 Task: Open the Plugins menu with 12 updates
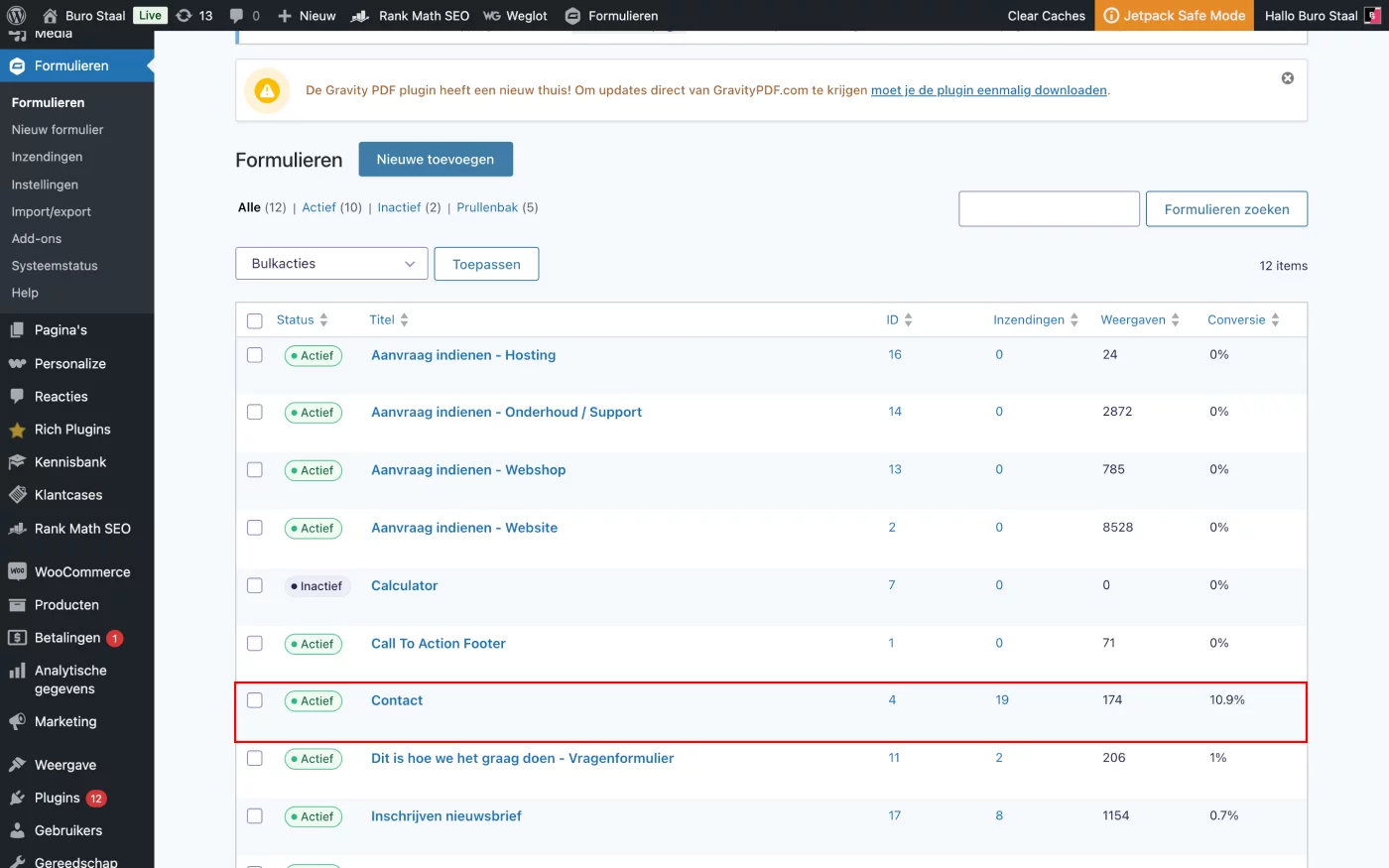pyautogui.click(x=58, y=798)
